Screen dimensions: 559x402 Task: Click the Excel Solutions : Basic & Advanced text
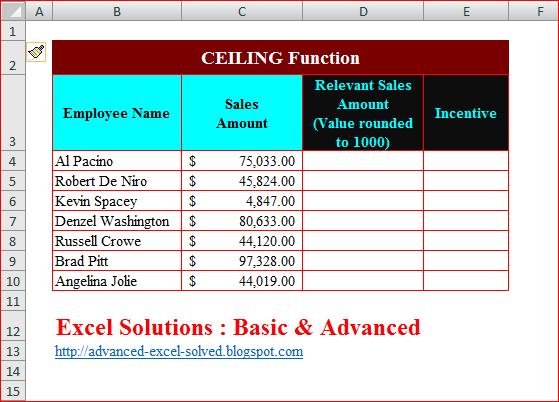pyautogui.click(x=238, y=327)
